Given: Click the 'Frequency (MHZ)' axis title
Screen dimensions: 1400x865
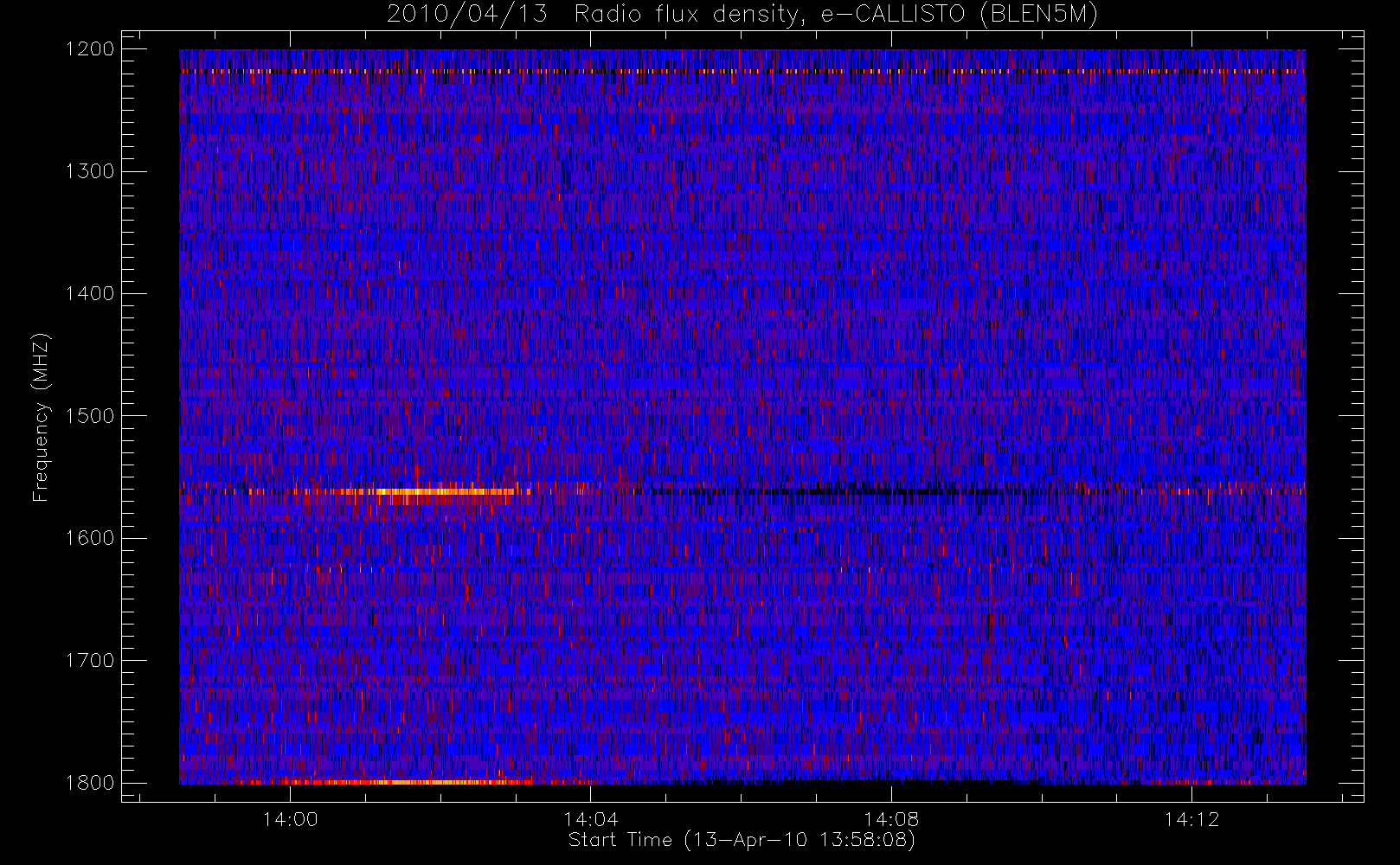Looking at the screenshot, I should click(x=41, y=417).
